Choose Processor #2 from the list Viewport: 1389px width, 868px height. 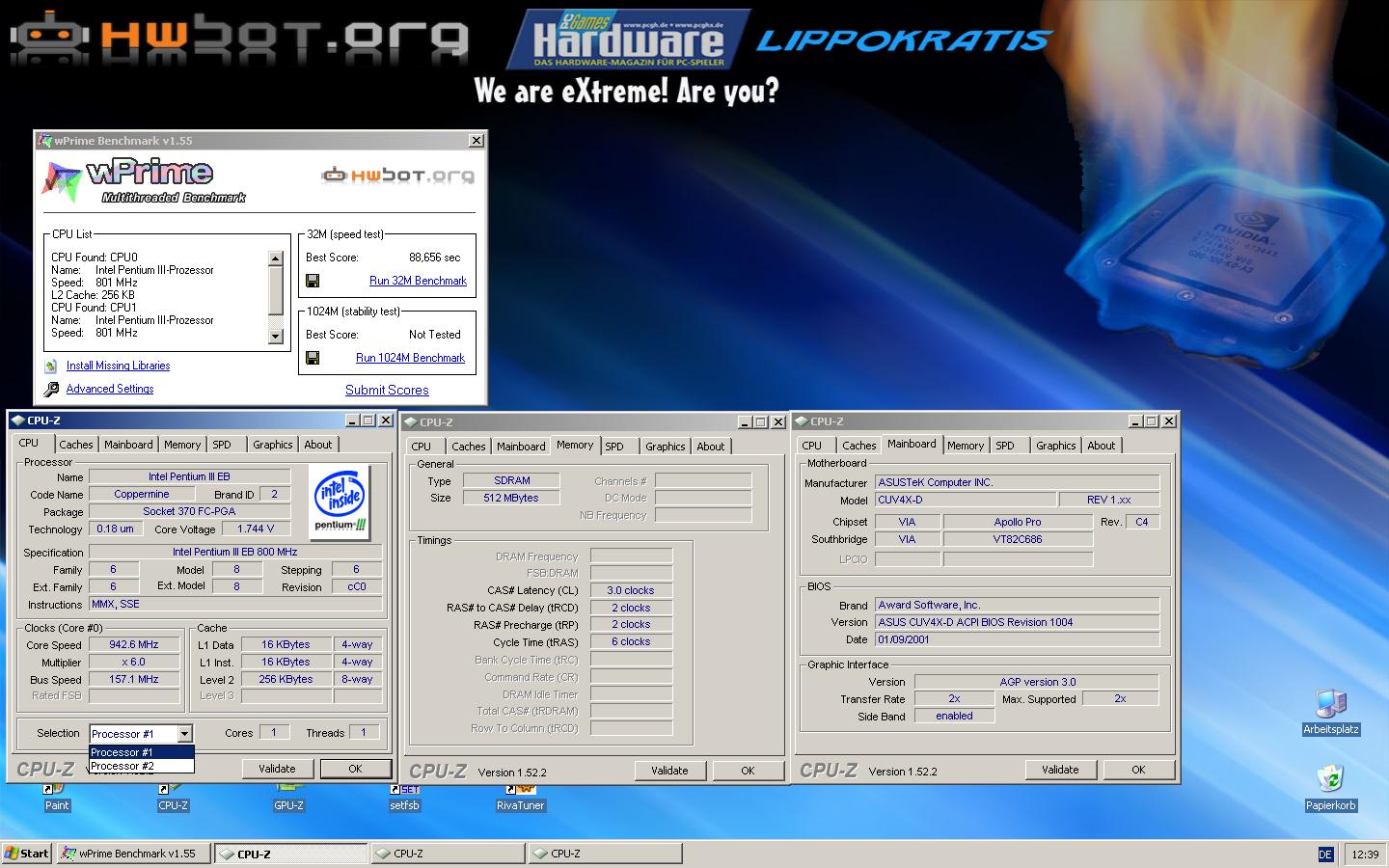click(x=142, y=766)
